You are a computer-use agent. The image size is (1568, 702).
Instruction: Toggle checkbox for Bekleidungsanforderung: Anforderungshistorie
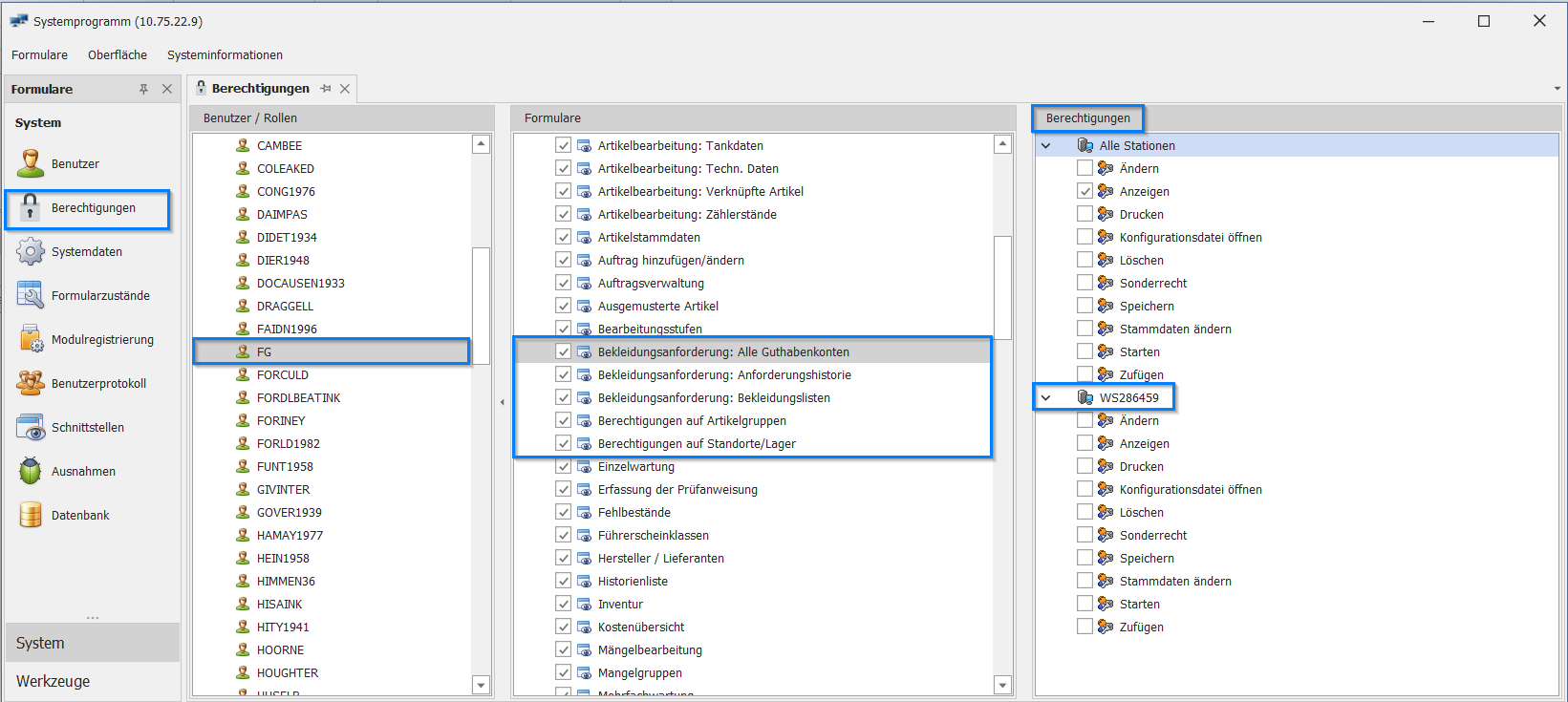point(564,375)
